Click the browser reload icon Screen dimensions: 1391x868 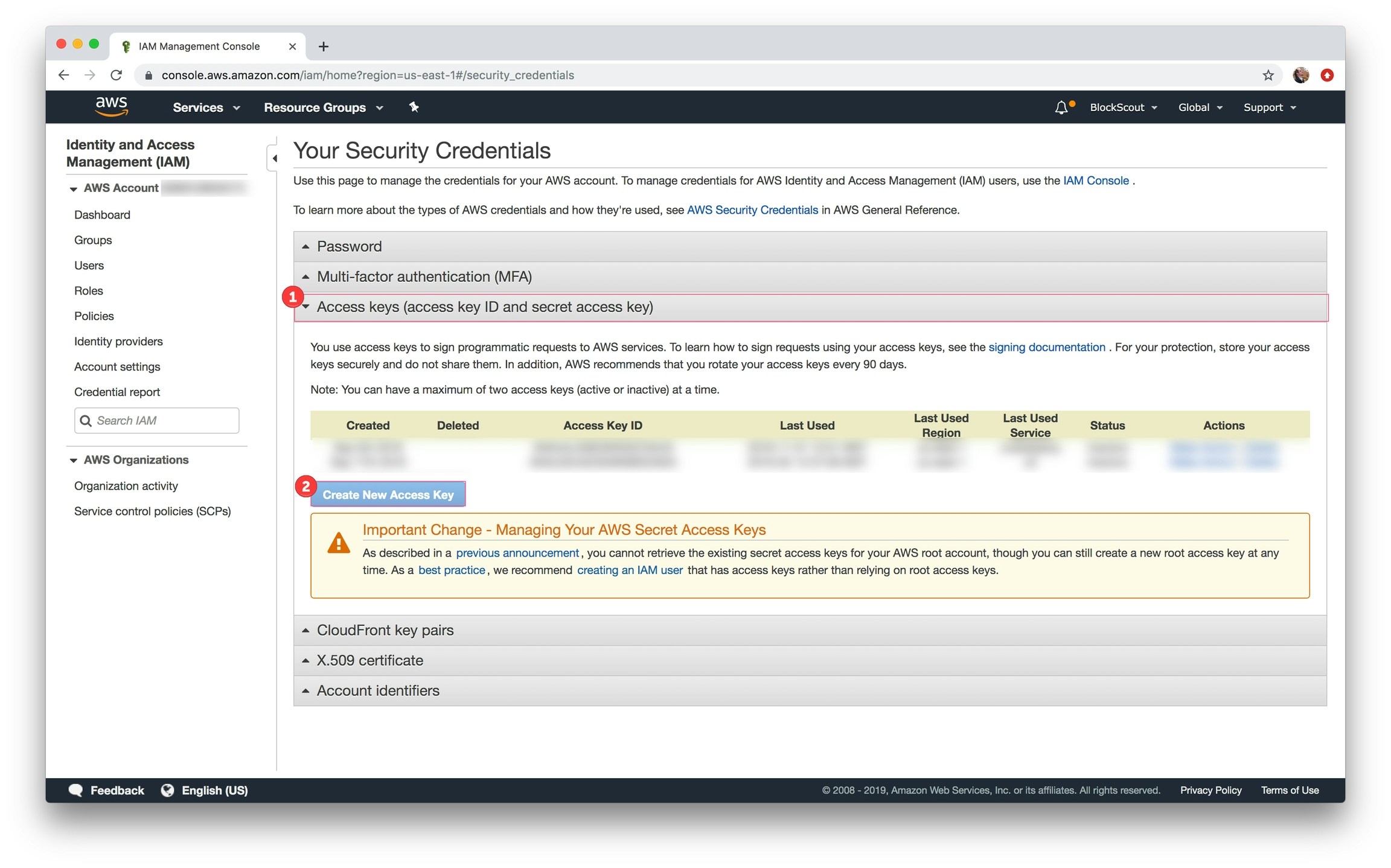(x=117, y=75)
